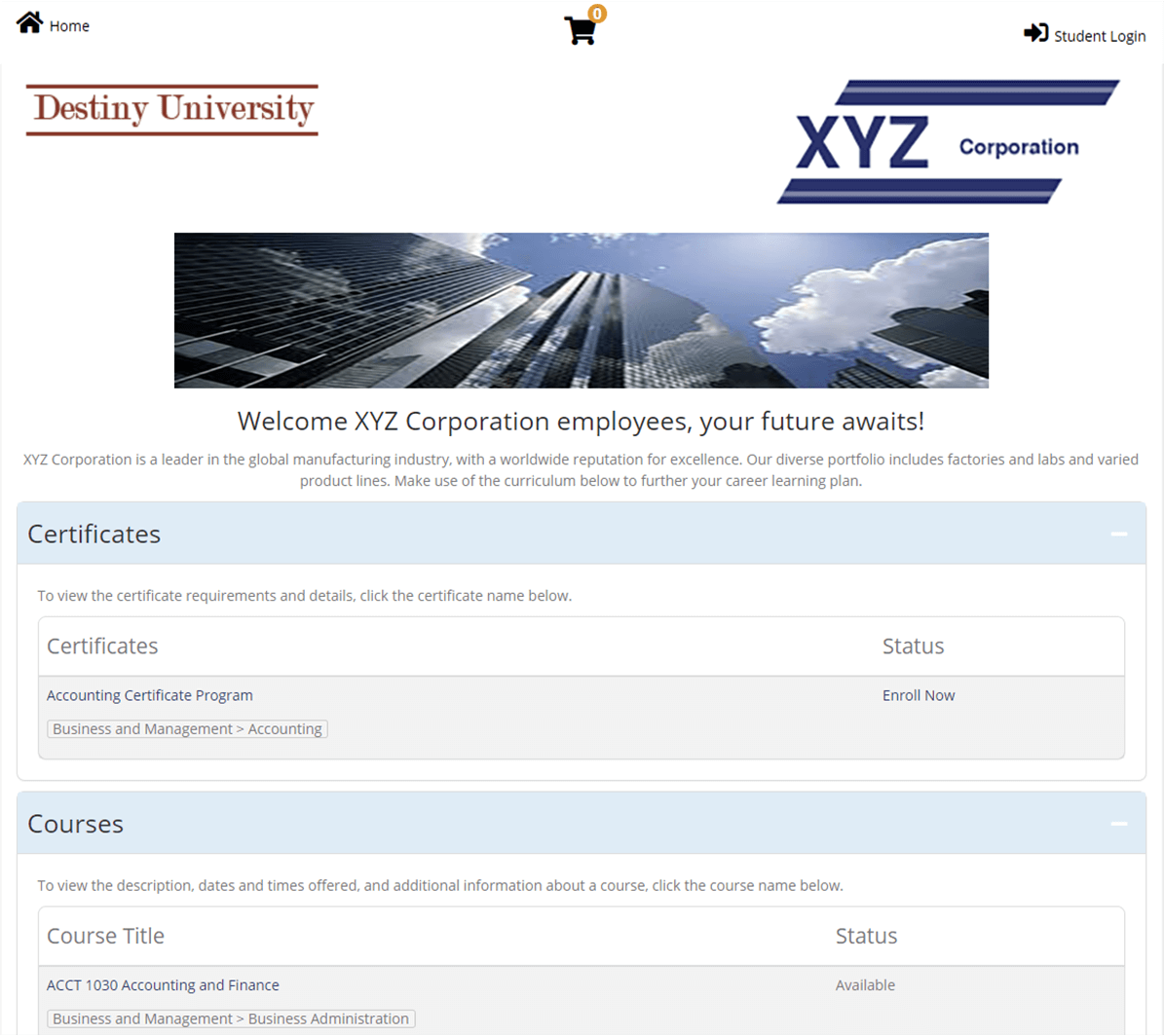Click Enroll Now for the Accounting Certificate

click(918, 695)
